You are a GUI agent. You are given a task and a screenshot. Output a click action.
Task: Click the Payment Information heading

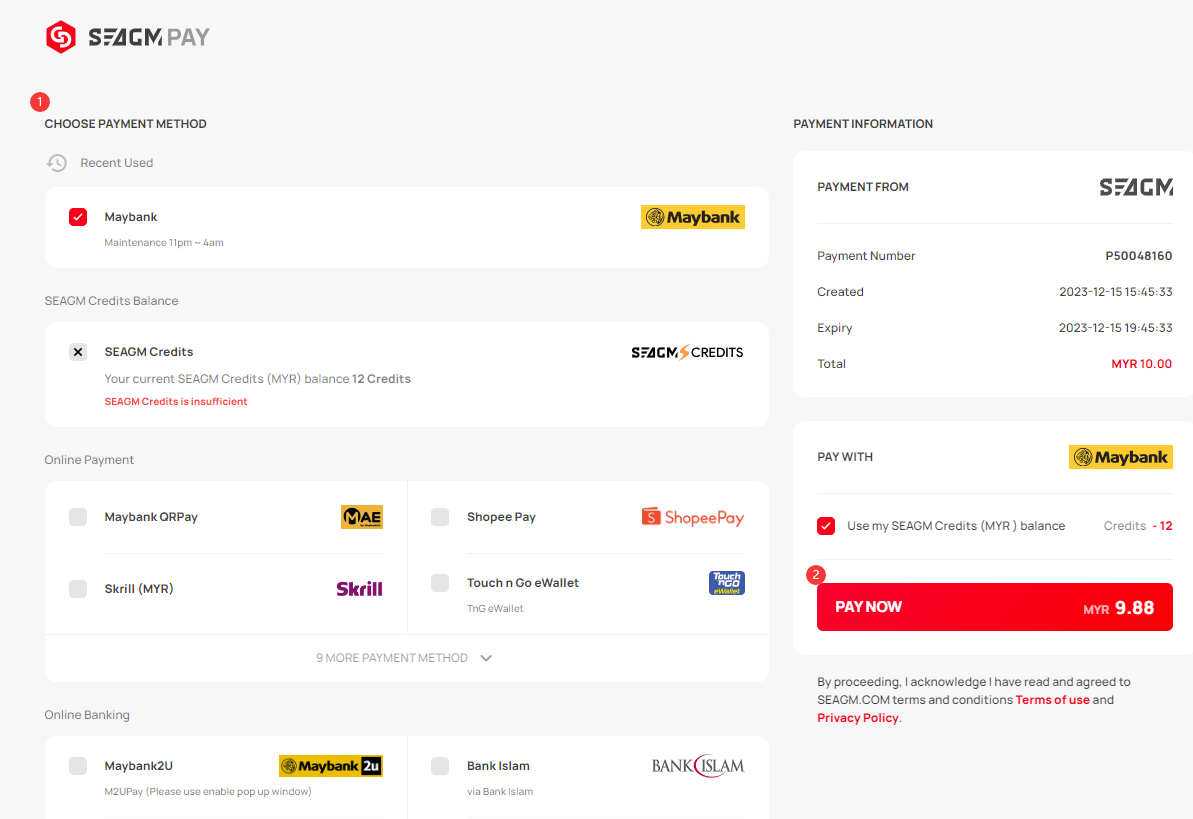(x=863, y=124)
